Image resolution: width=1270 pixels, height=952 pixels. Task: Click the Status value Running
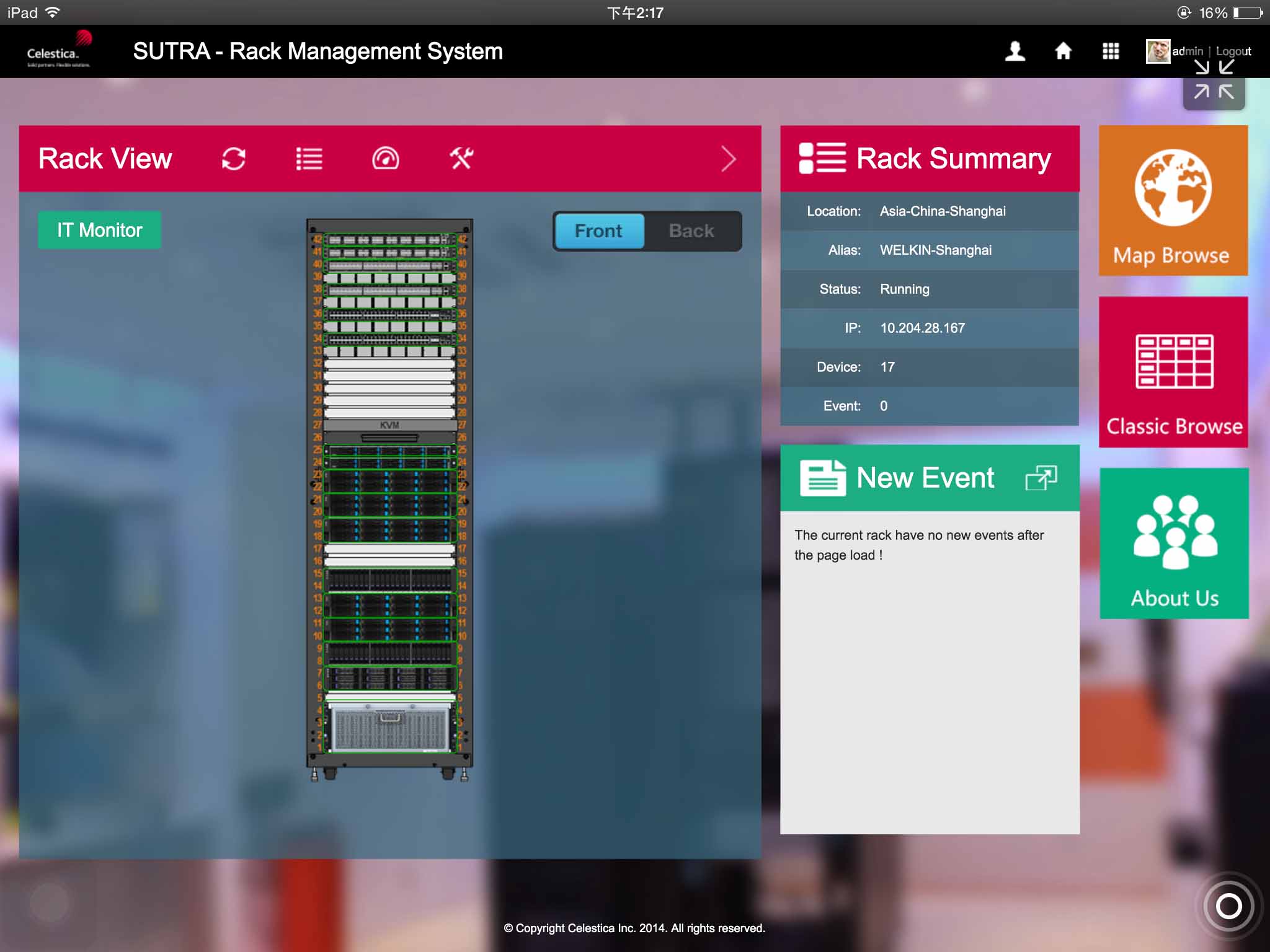905,289
